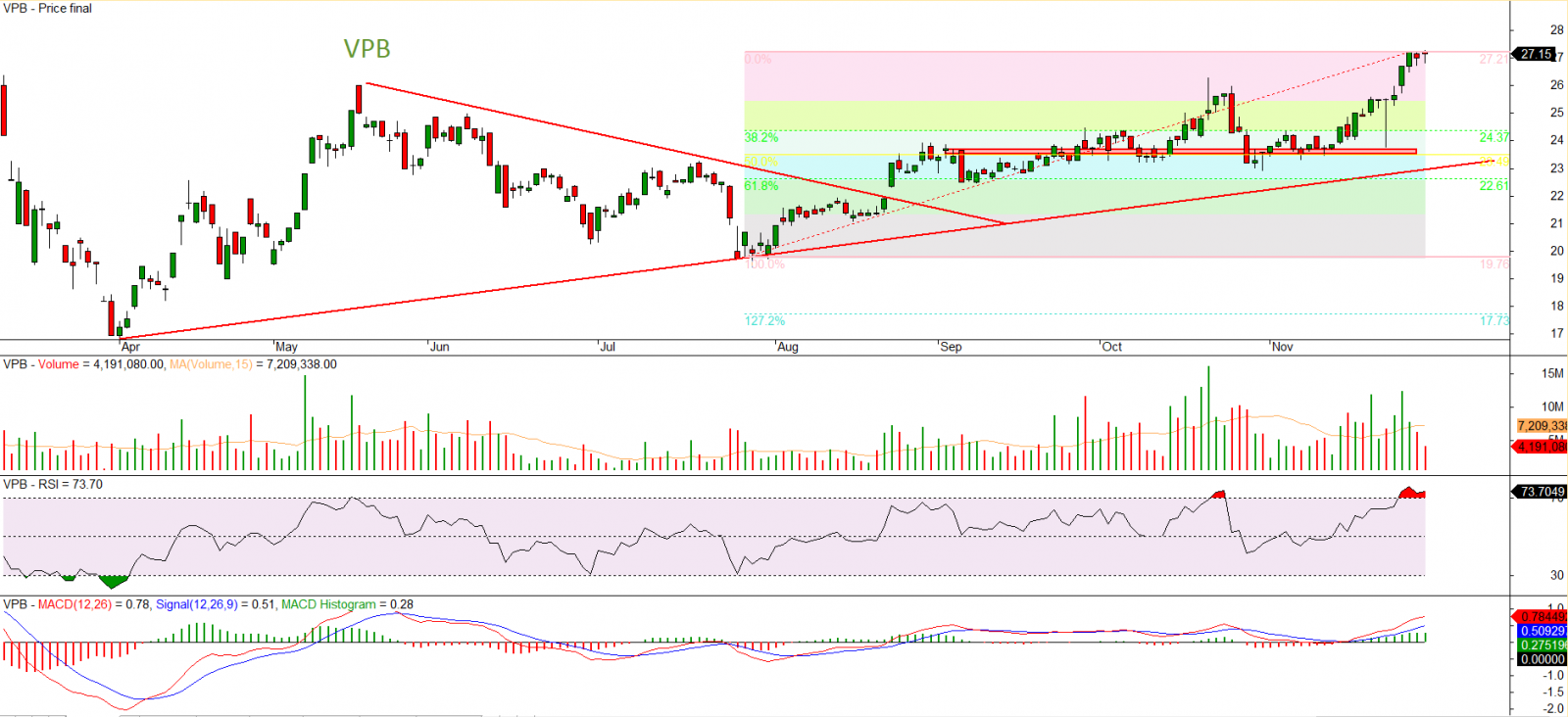Click the 'May' date axis label
This screenshot has width=1568, height=717.
(x=286, y=347)
